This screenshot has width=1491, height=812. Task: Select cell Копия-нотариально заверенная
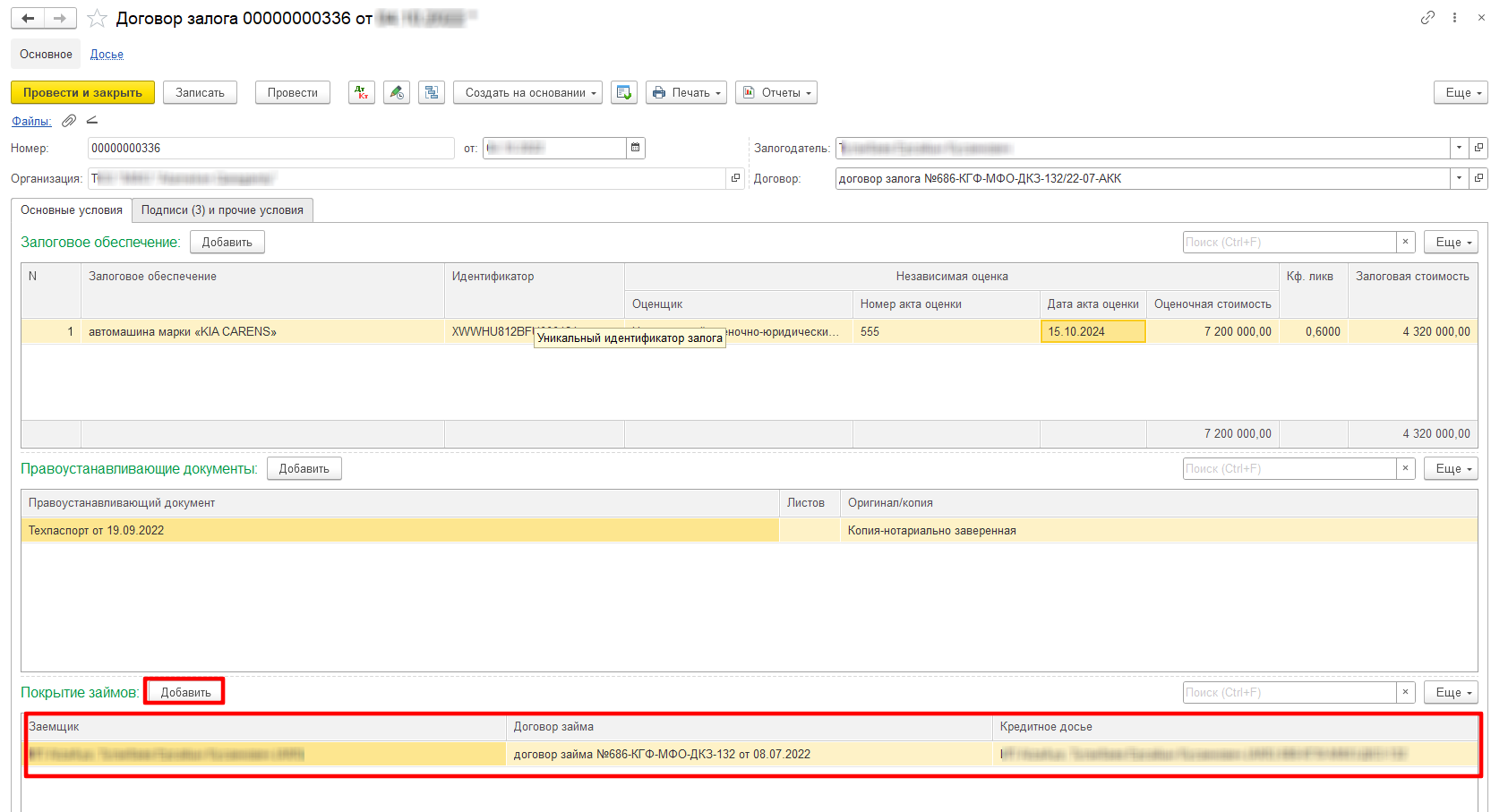1159,530
